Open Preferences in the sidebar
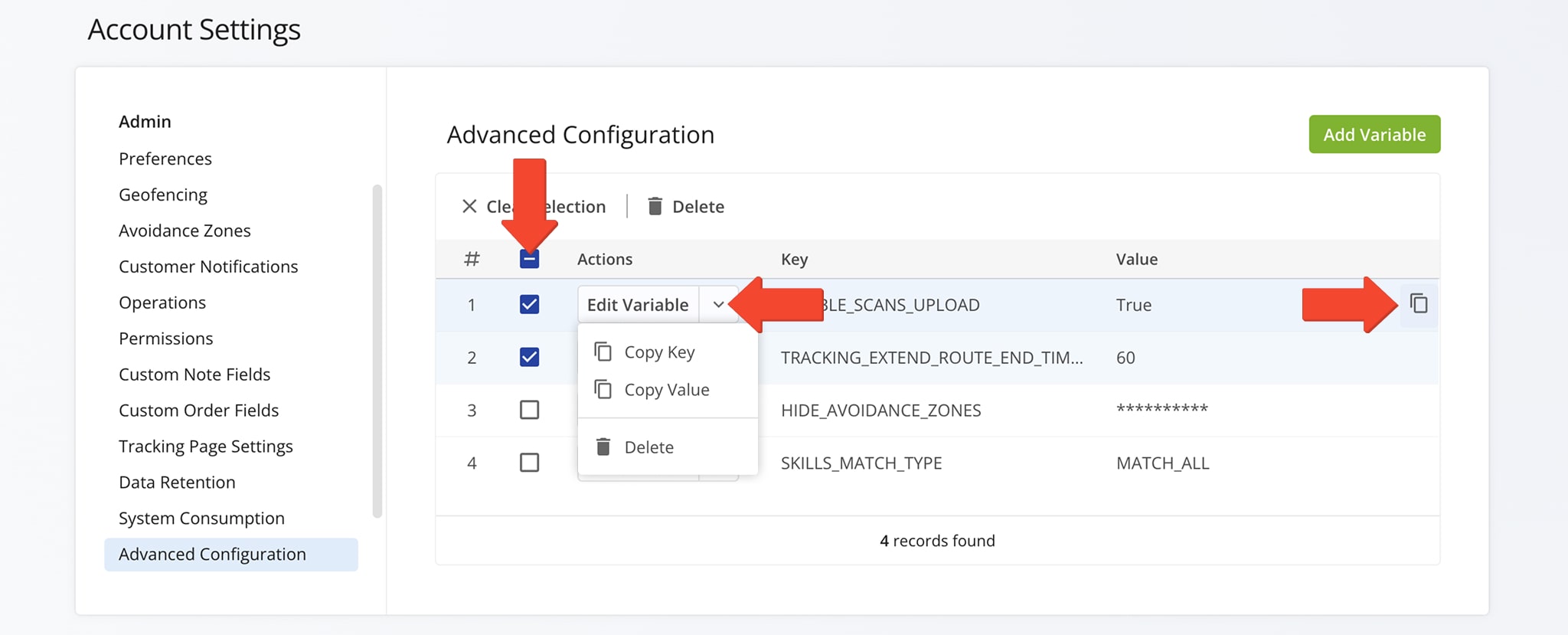 [x=165, y=159]
